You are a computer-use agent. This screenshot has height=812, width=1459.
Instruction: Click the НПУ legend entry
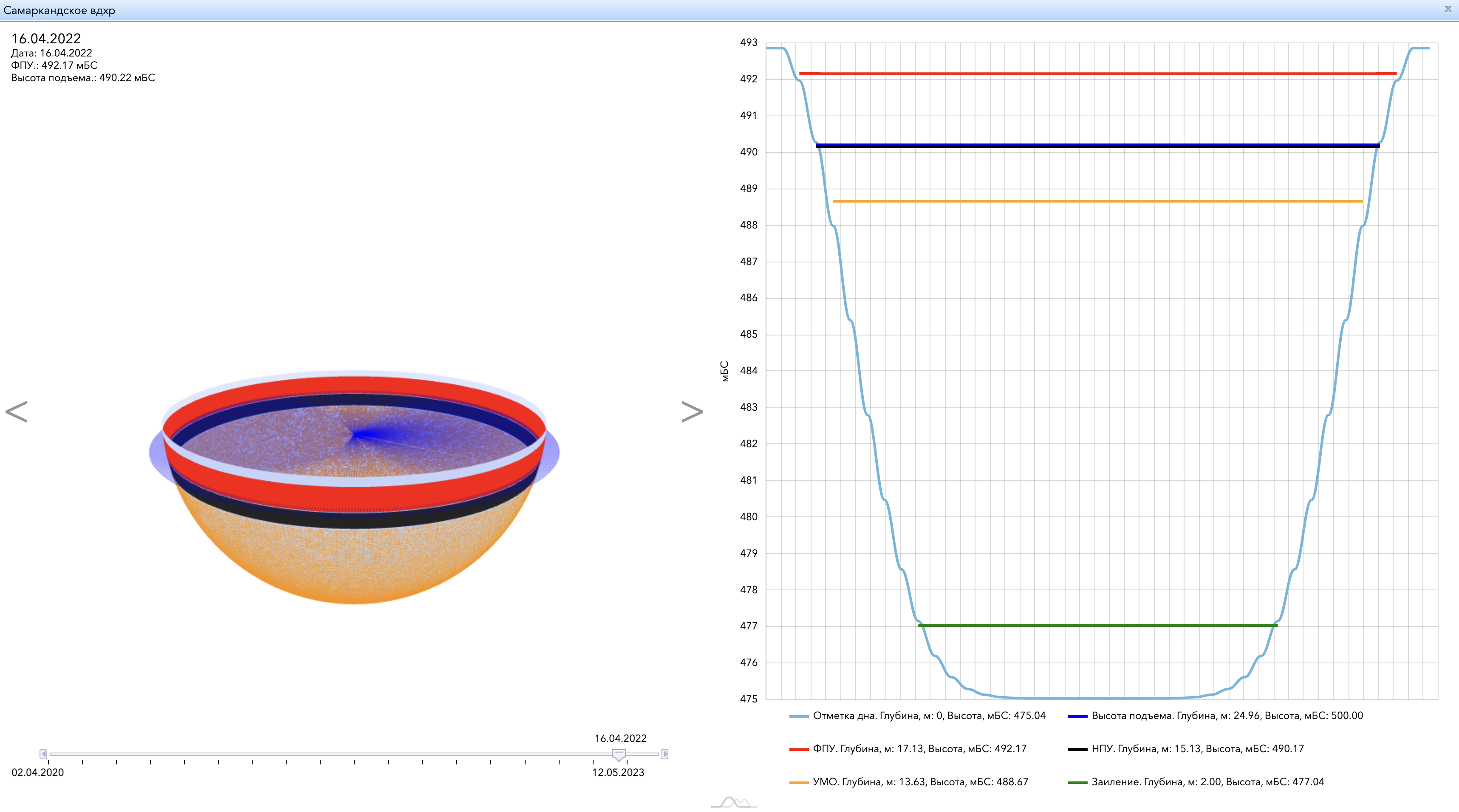click(x=1185, y=749)
